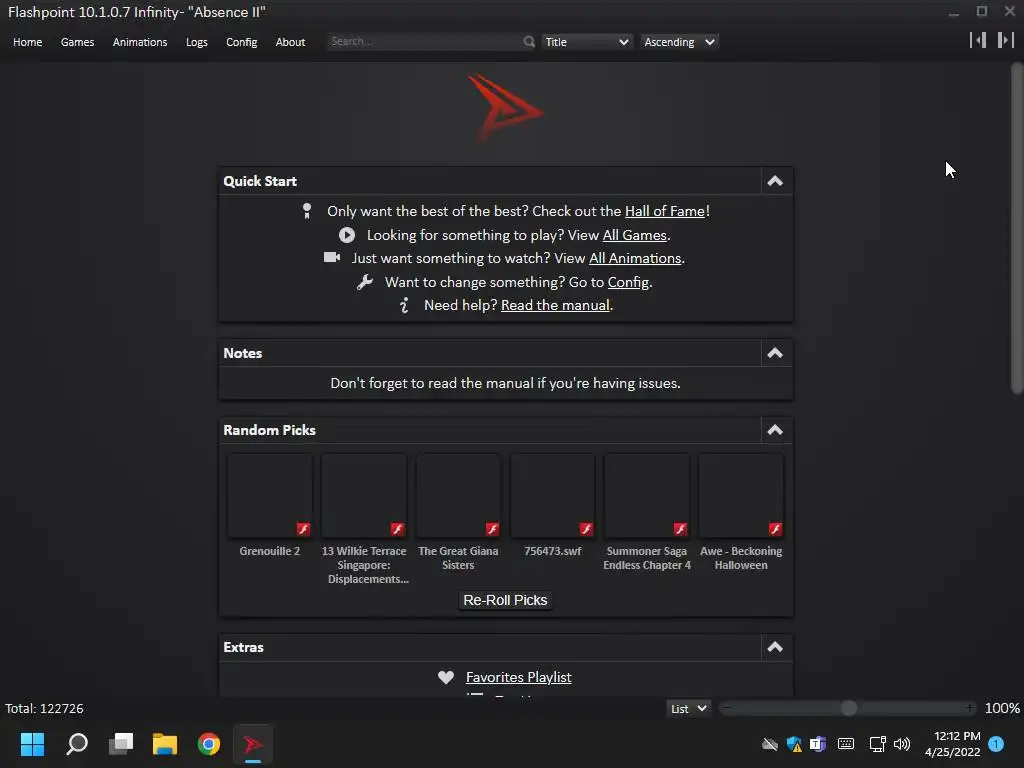The height and width of the screenshot is (768, 1024).
Task: Open File Explorer from taskbar
Action: [x=165, y=744]
